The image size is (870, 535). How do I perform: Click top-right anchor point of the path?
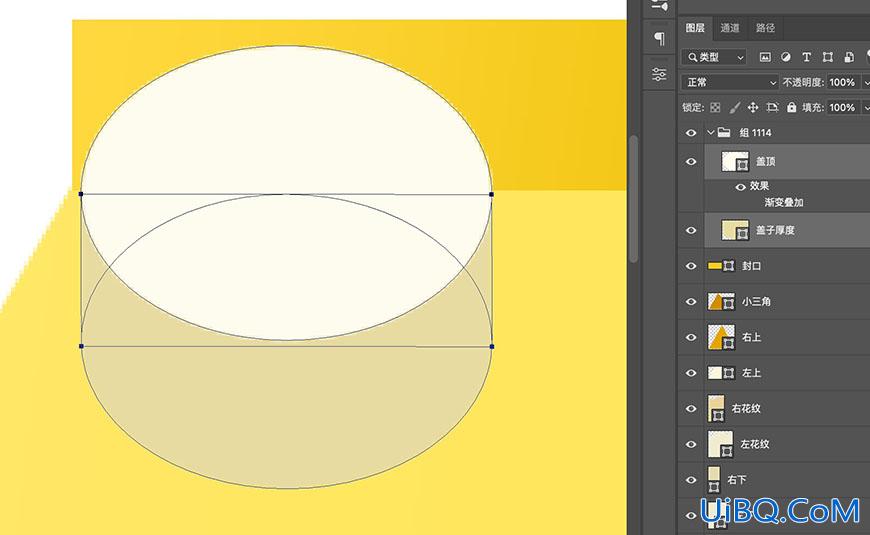(x=492, y=194)
